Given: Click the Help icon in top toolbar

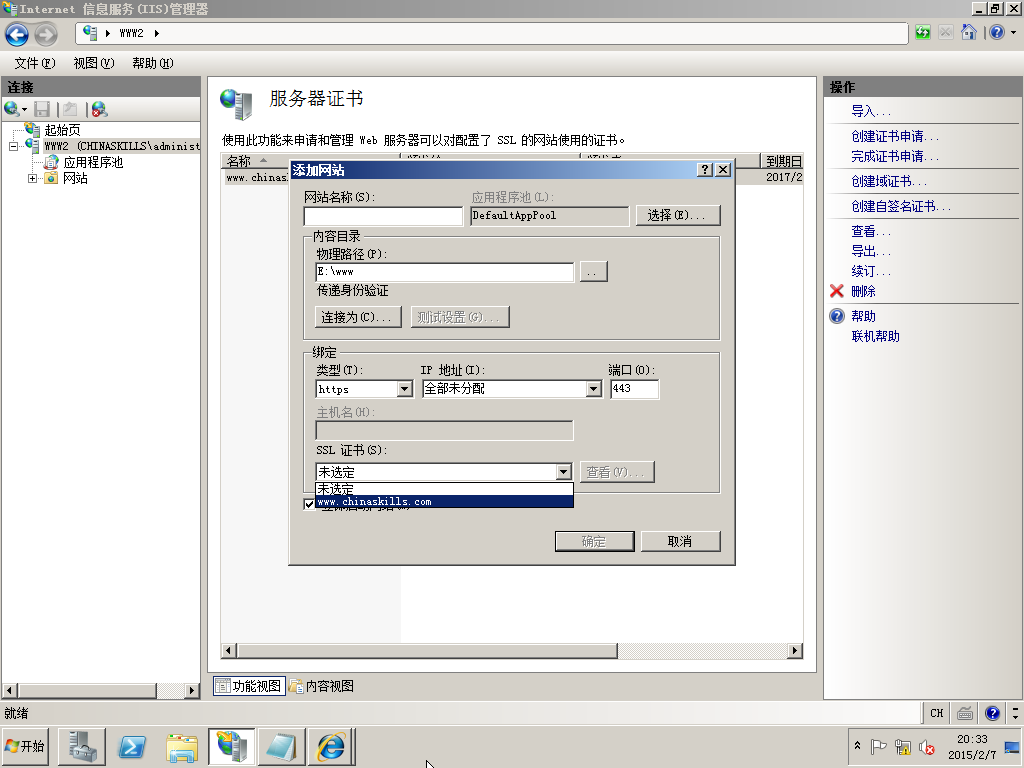Looking at the screenshot, I should pos(997,32).
